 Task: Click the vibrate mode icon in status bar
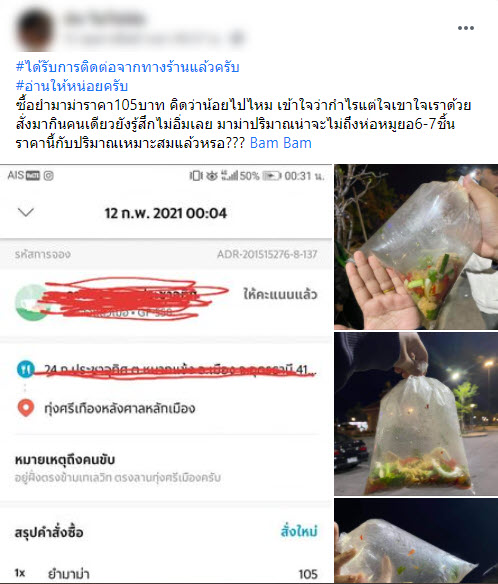click(196, 175)
